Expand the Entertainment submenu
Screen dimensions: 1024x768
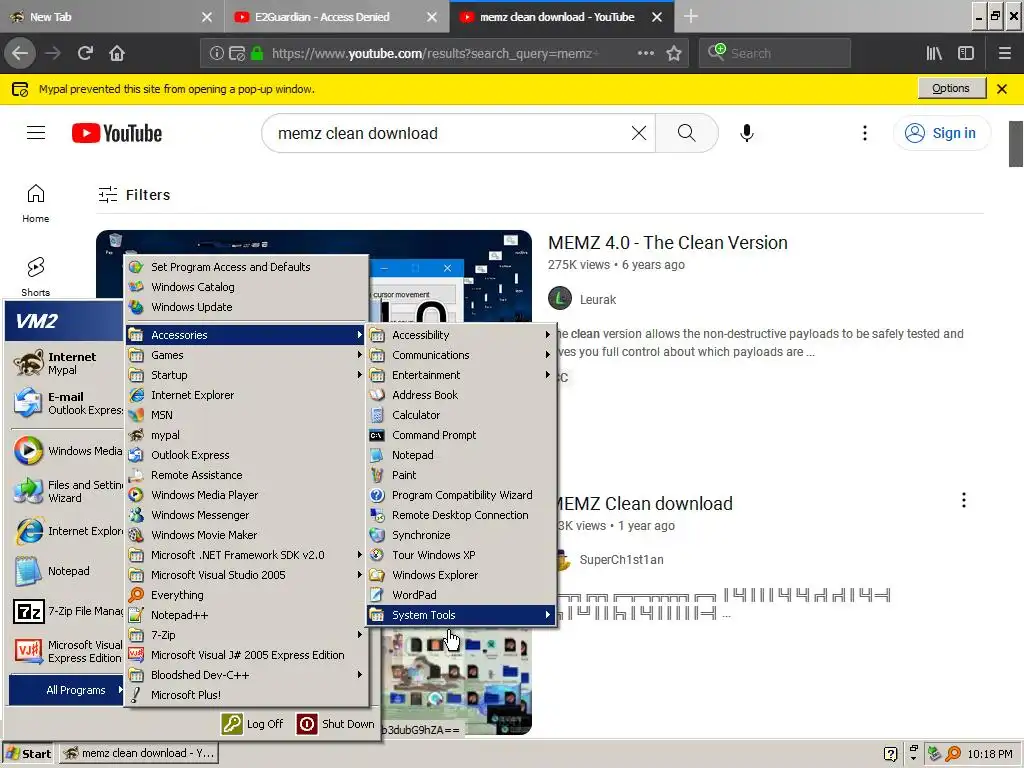(461, 375)
